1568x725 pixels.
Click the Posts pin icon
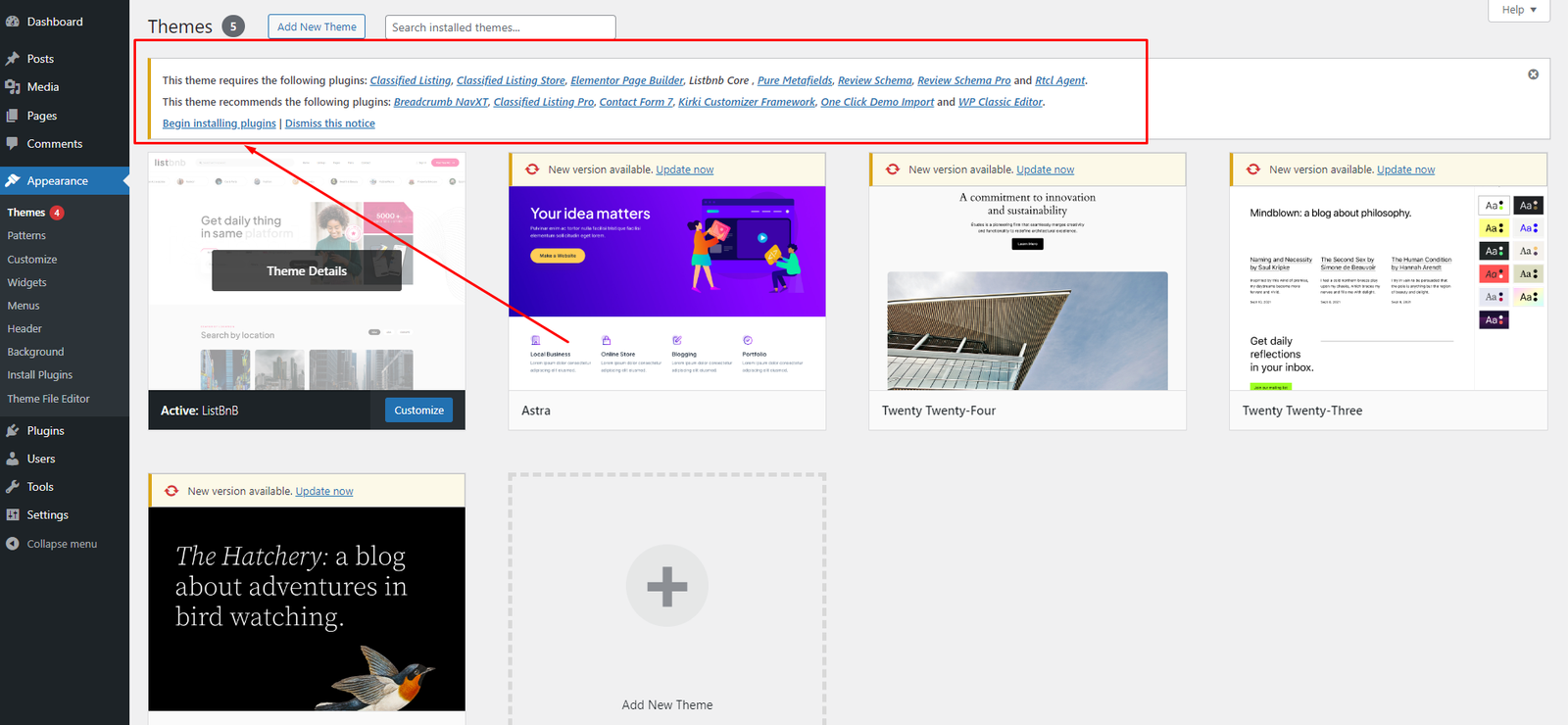(x=13, y=59)
